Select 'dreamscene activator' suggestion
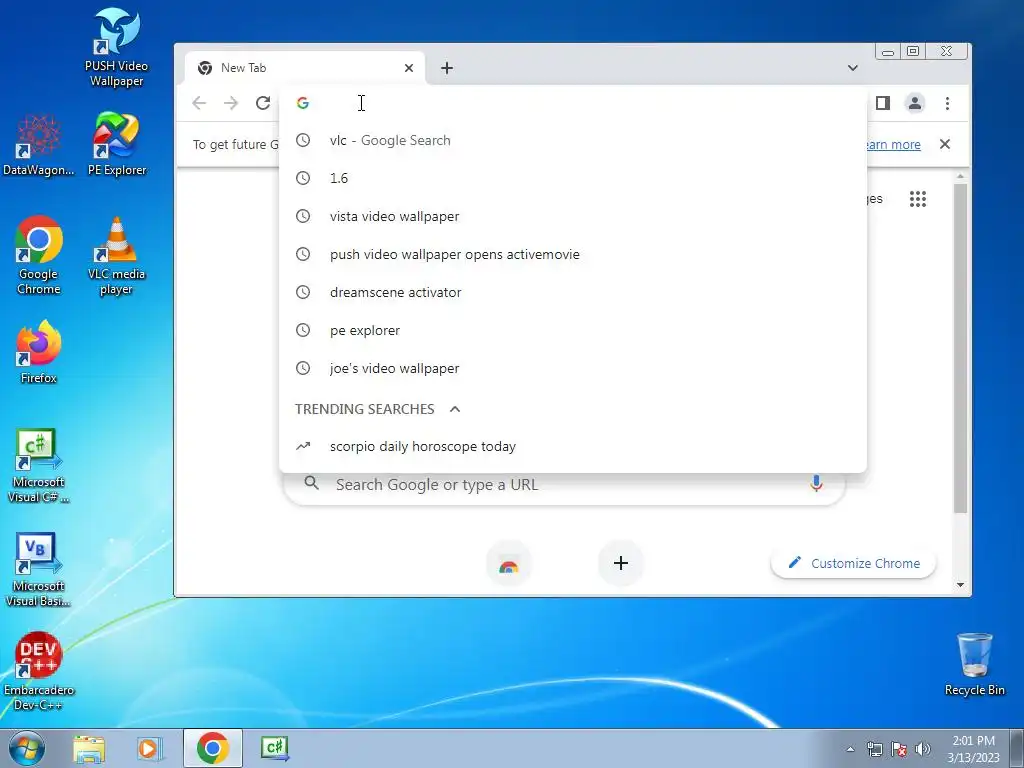 coord(573,292)
